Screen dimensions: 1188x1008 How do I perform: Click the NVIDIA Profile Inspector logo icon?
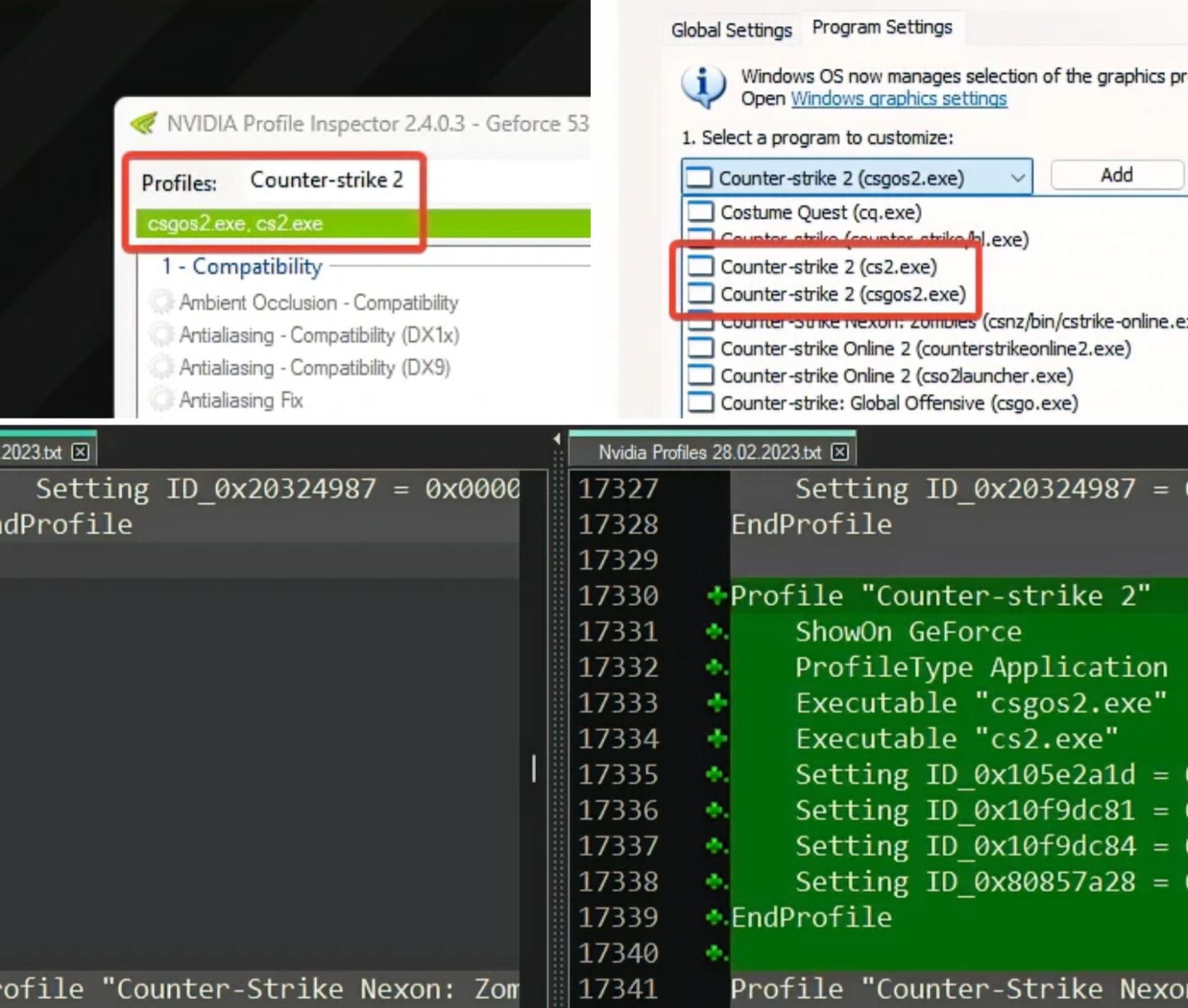(x=144, y=123)
